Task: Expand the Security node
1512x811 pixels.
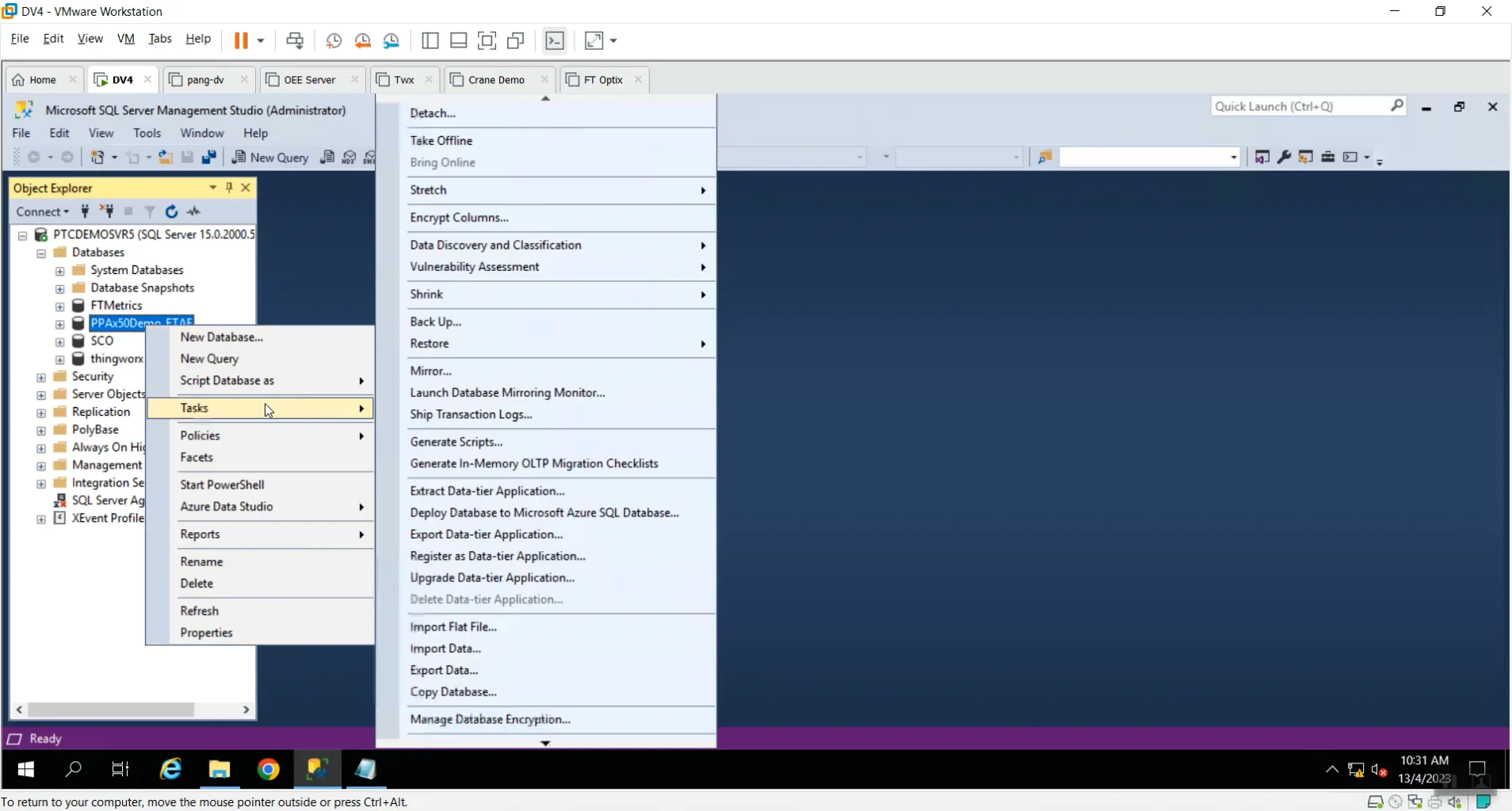Action: click(40, 377)
